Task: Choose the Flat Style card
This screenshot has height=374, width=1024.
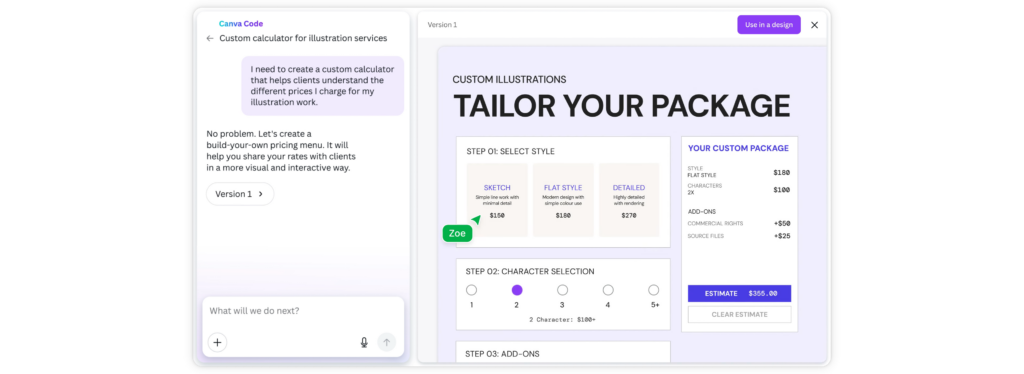Action: (563, 200)
